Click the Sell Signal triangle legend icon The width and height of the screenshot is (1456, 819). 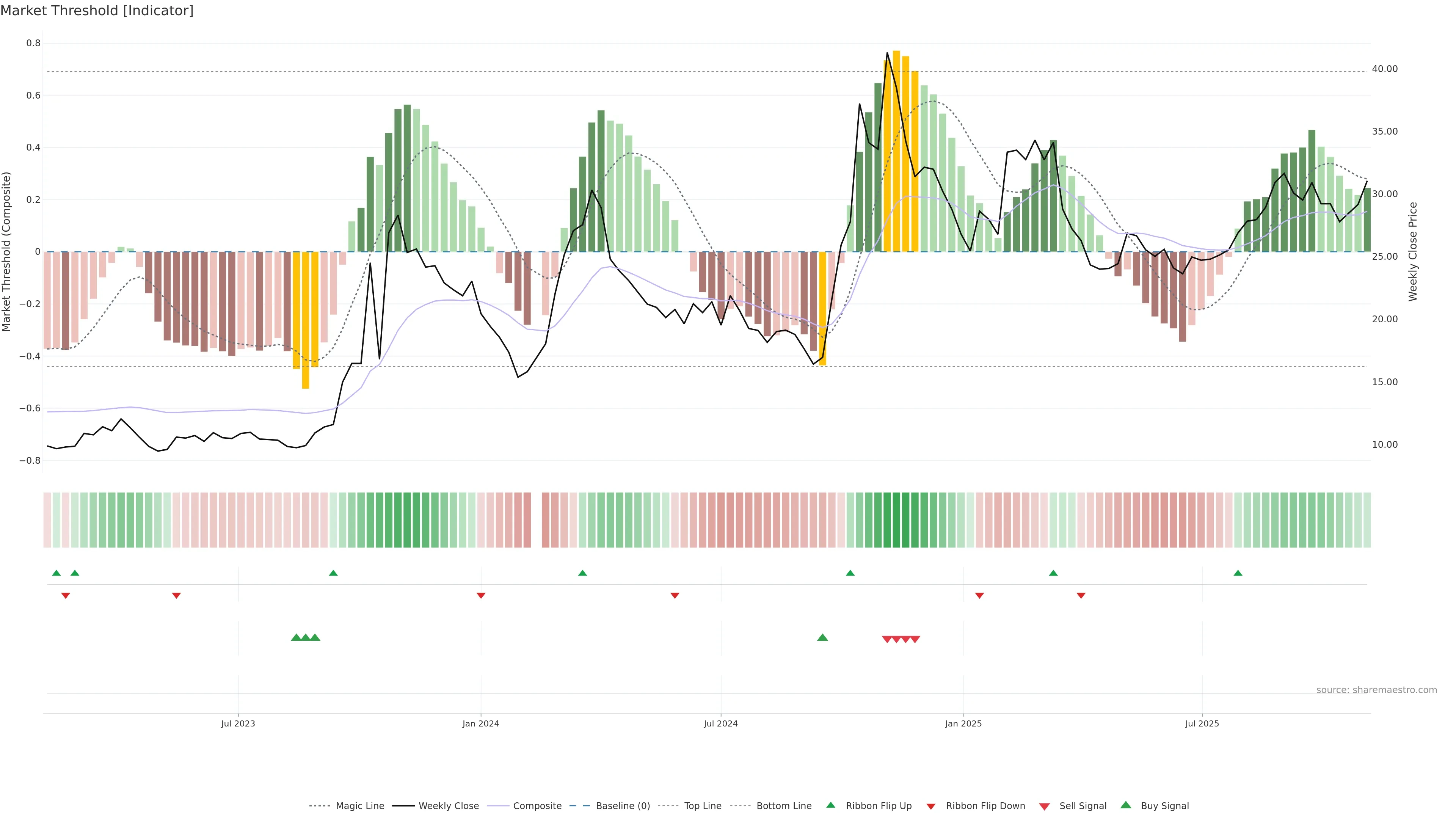point(1044,806)
